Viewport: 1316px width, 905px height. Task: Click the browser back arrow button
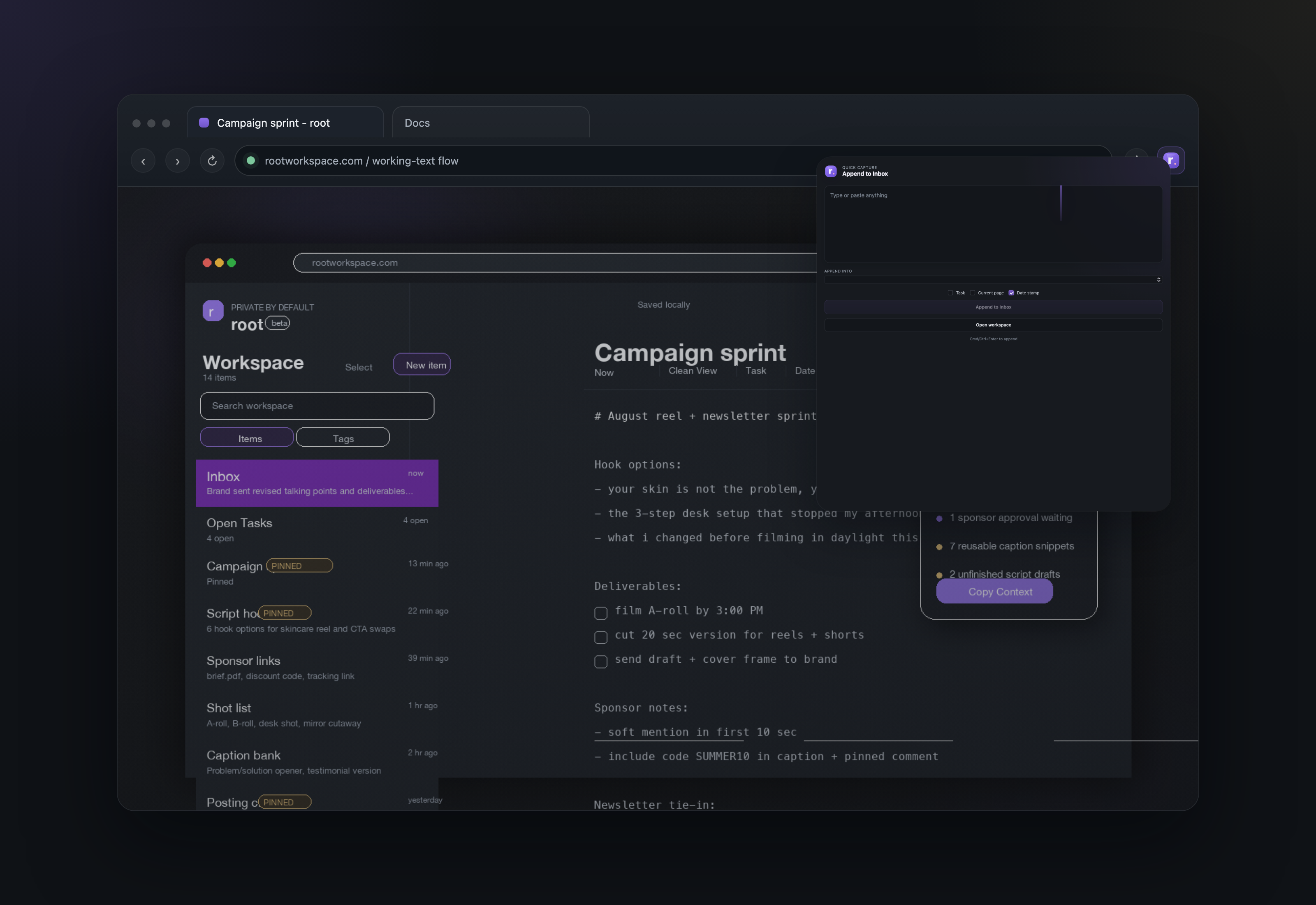[x=143, y=161]
